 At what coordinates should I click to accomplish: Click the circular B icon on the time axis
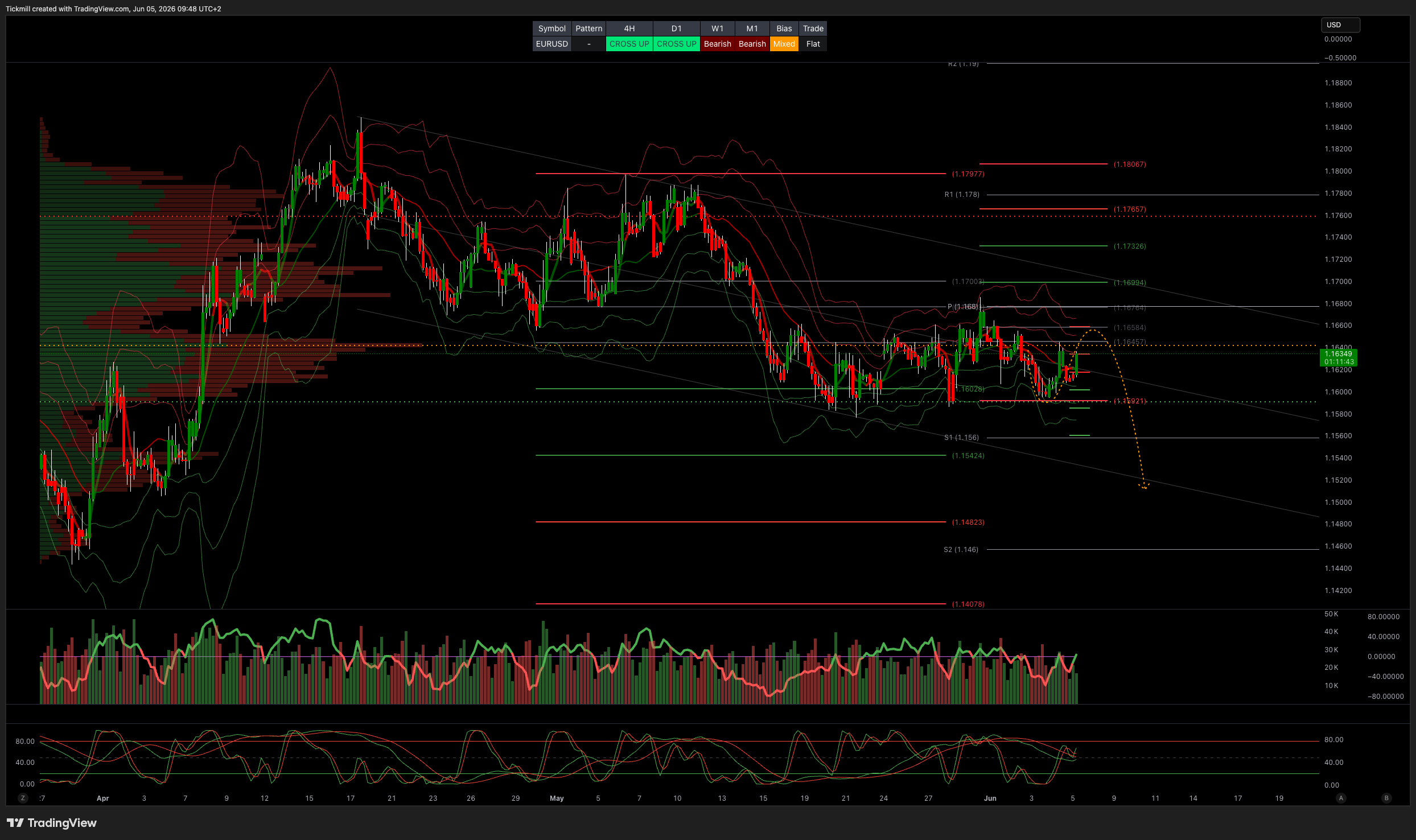click(1386, 798)
